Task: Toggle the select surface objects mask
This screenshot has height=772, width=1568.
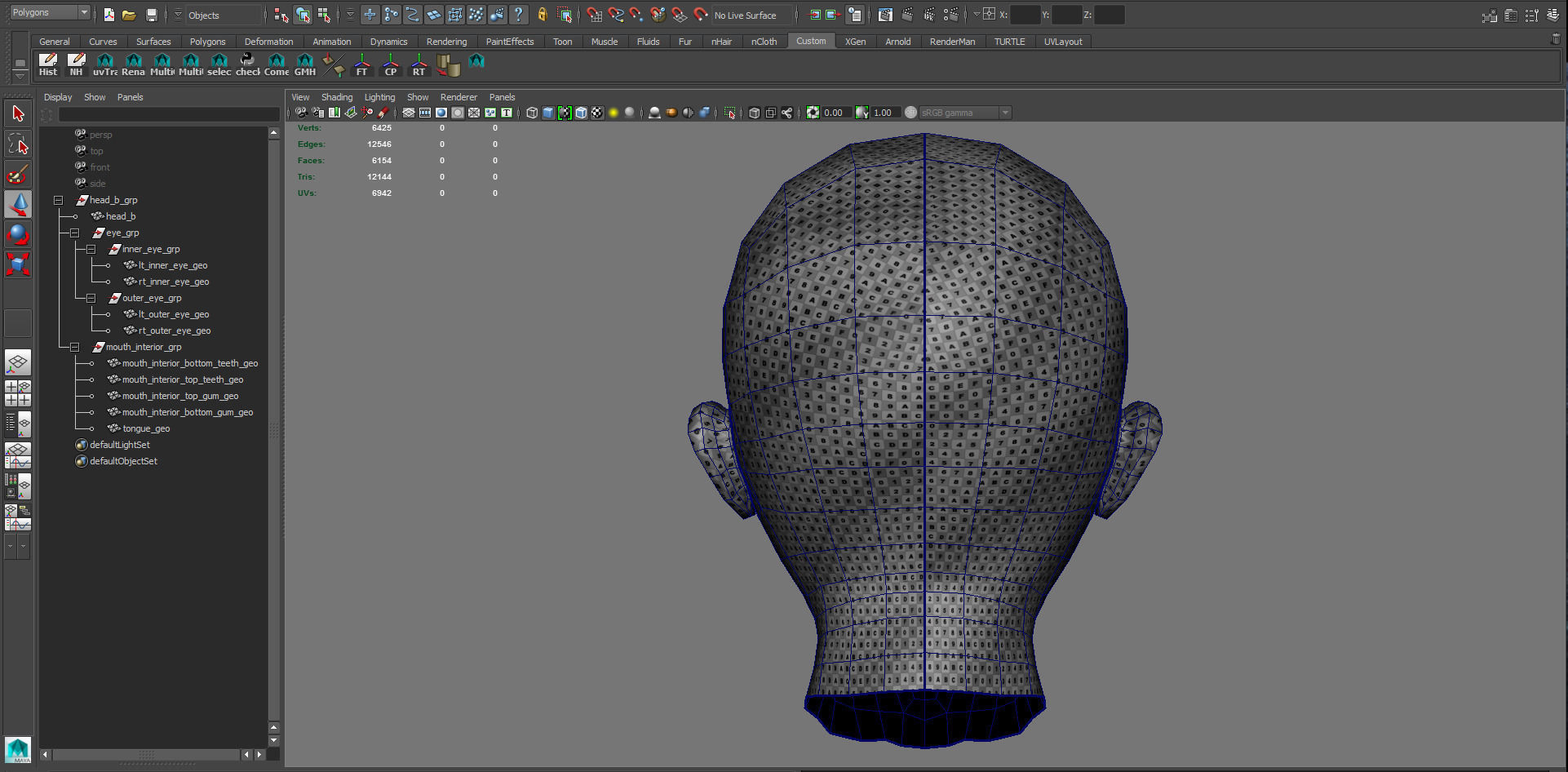Action: tap(433, 15)
